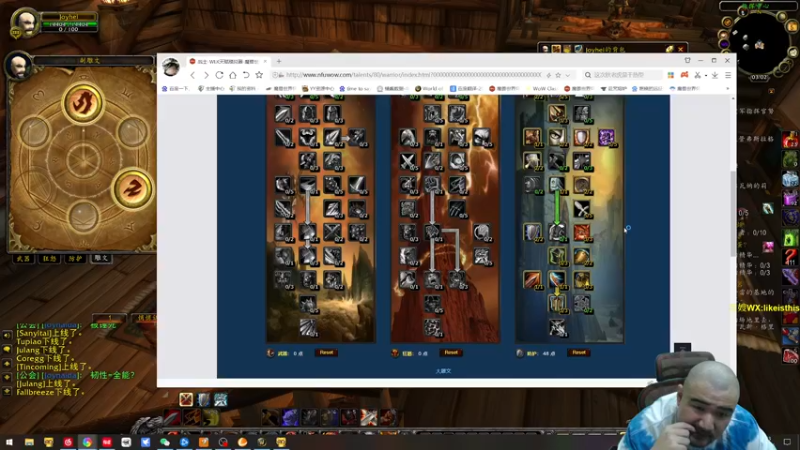Open Windows Start menu
Screen dimensions: 800x450
pos(9,442)
